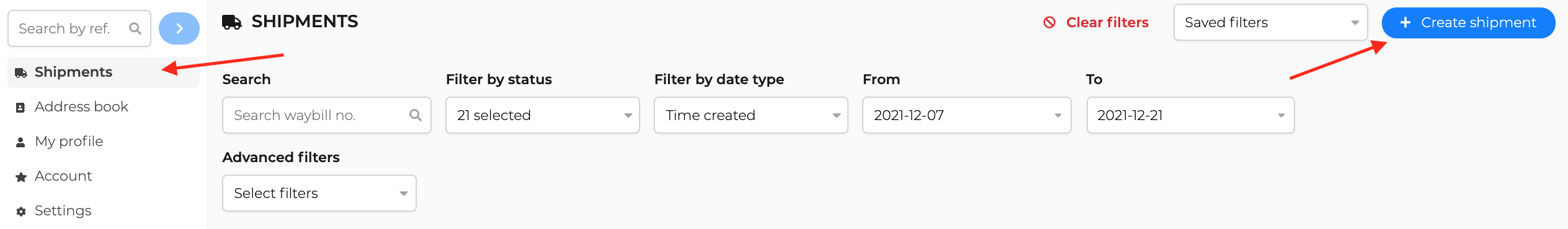Click the magnifier icon in waybill search
The image size is (1568, 229).
(x=416, y=115)
